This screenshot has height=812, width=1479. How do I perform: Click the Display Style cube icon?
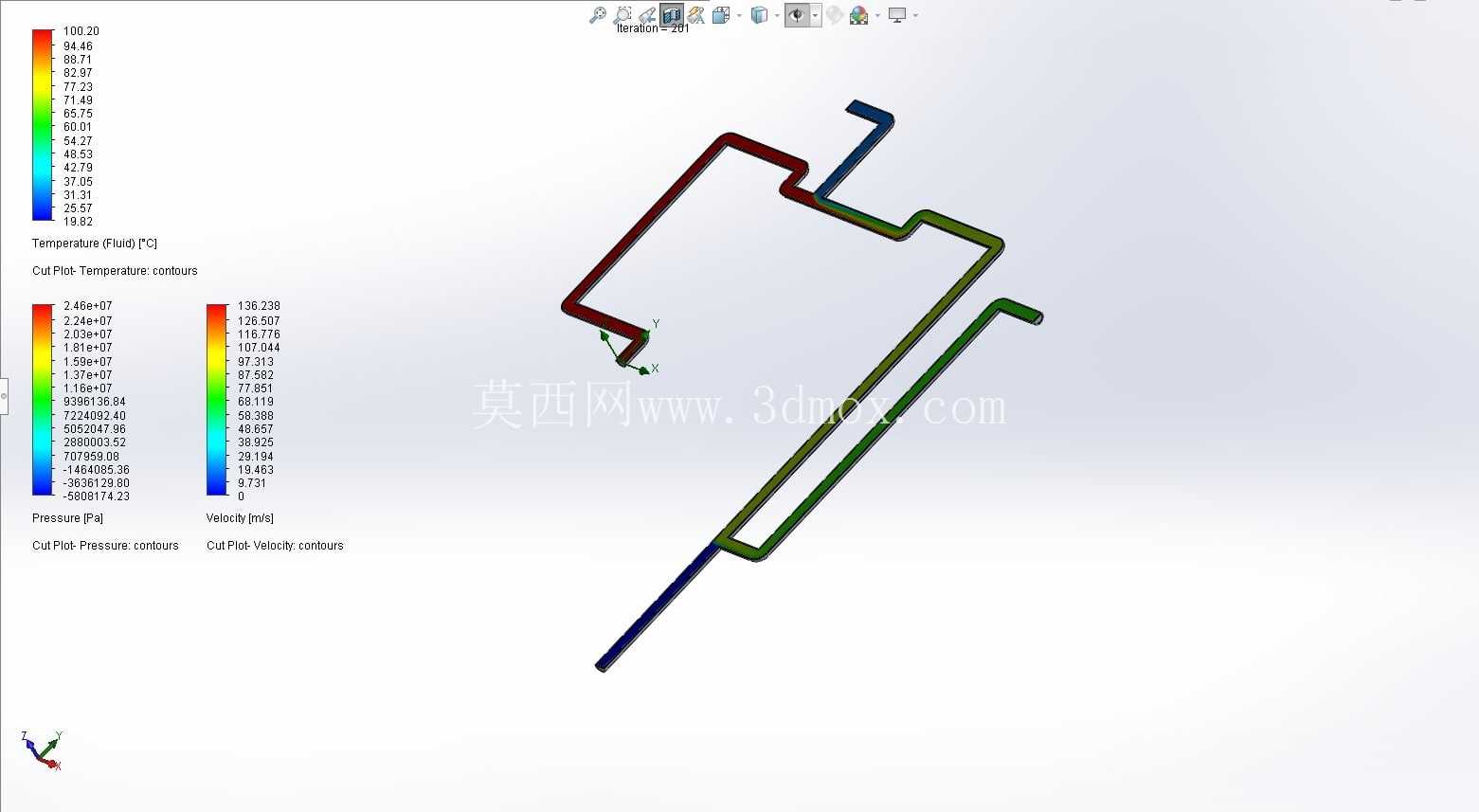point(759,15)
